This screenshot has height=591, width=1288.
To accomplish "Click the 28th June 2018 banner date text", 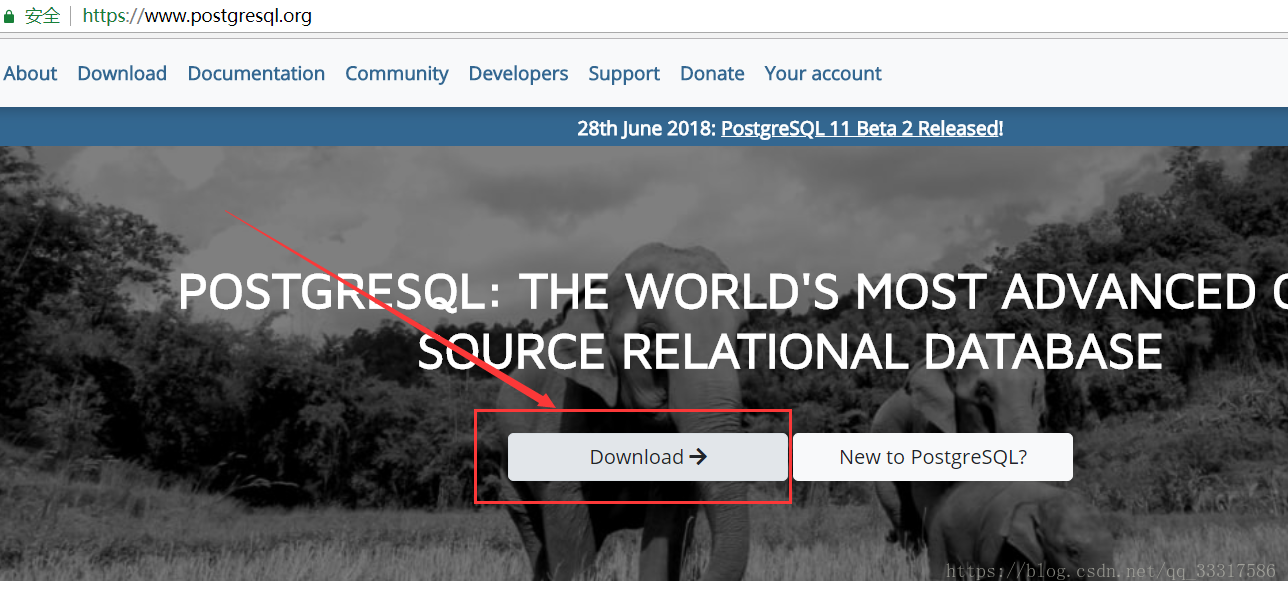I will [646, 128].
